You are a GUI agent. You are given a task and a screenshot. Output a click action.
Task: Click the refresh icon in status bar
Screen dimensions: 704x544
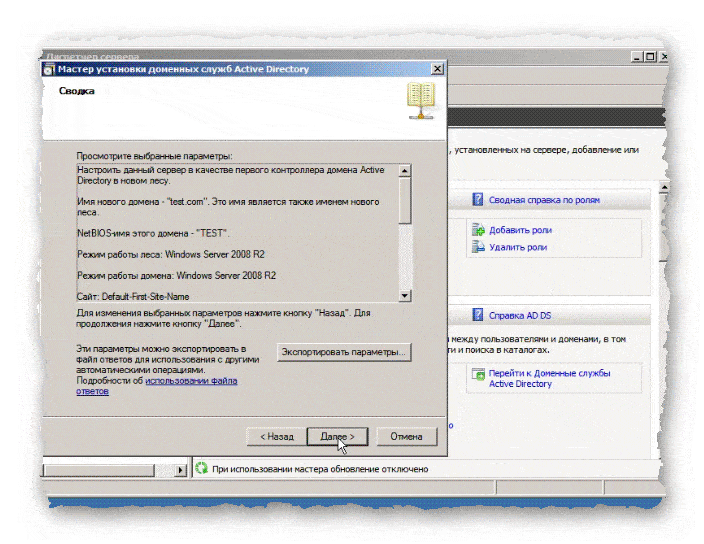[202, 468]
